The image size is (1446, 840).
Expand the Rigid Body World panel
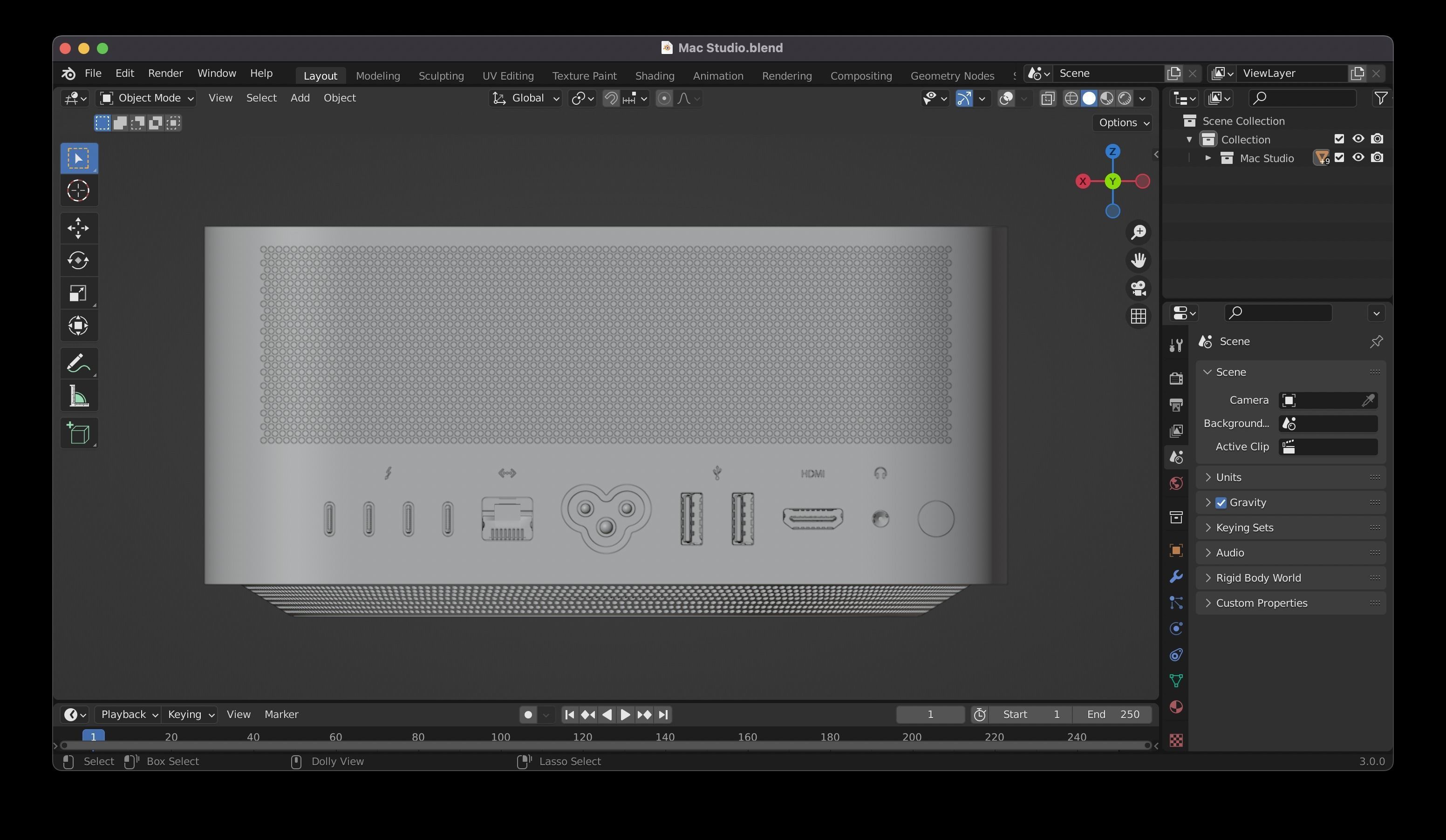tap(1290, 578)
